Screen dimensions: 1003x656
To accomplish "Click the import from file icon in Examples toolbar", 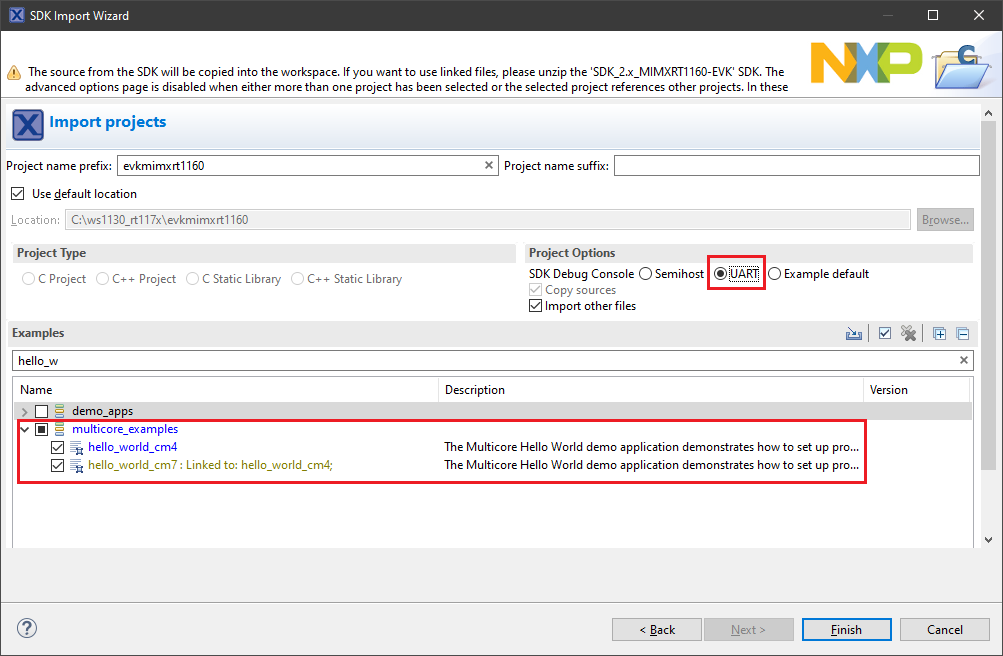I will (853, 334).
